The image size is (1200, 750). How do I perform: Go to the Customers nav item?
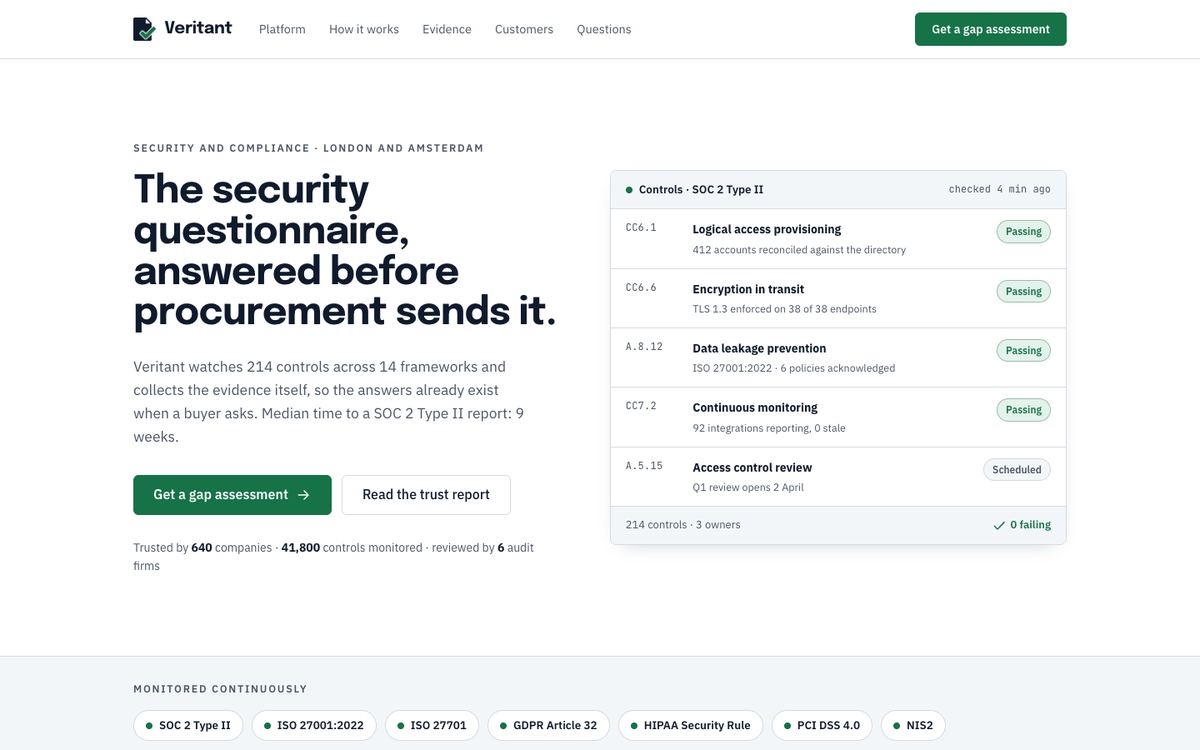524,29
